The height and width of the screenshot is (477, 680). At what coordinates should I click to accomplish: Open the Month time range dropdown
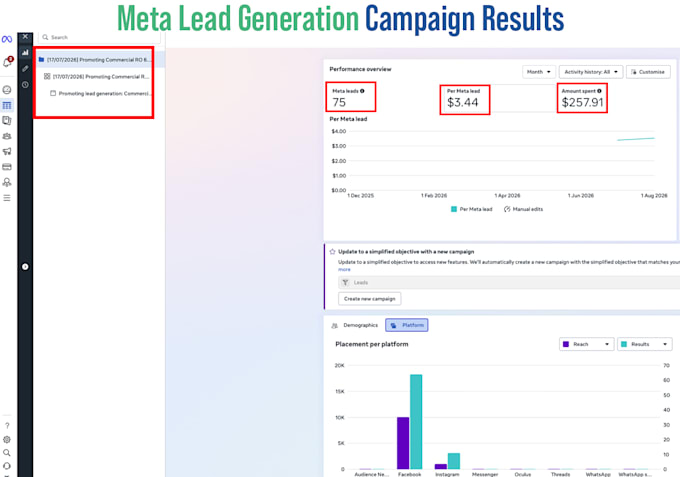point(539,72)
